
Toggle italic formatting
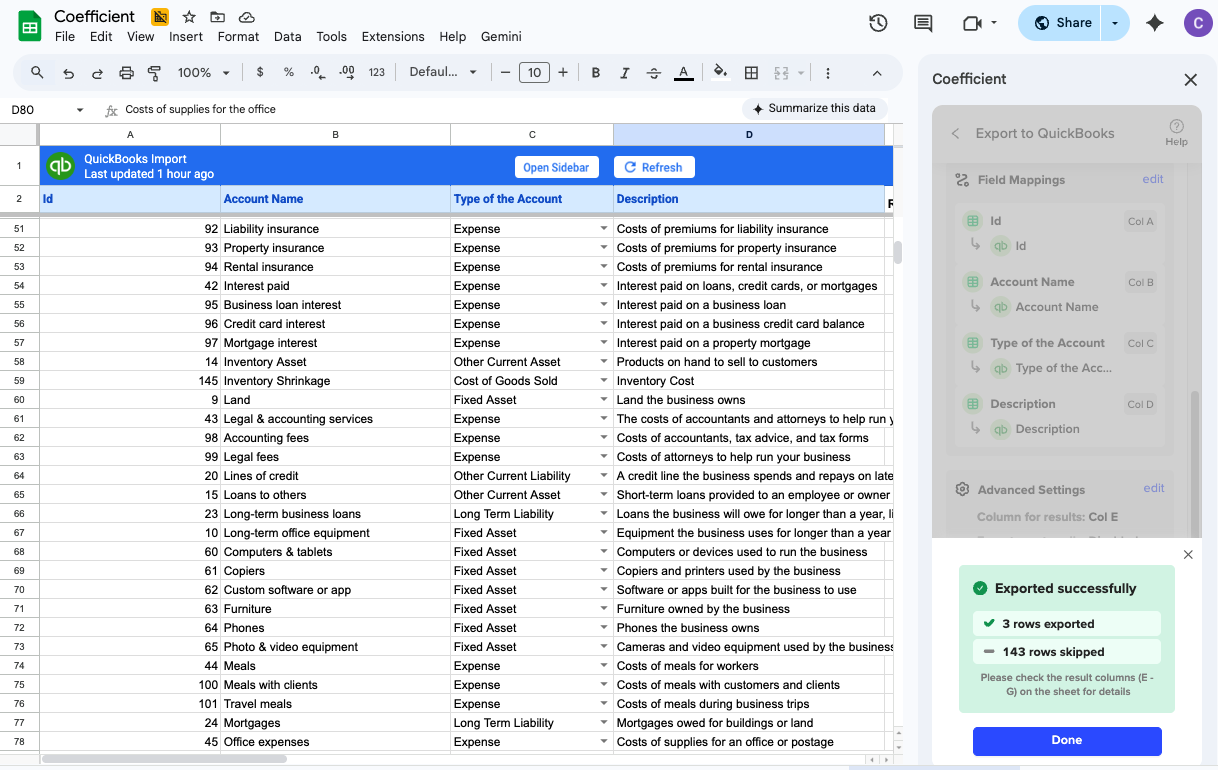point(625,73)
